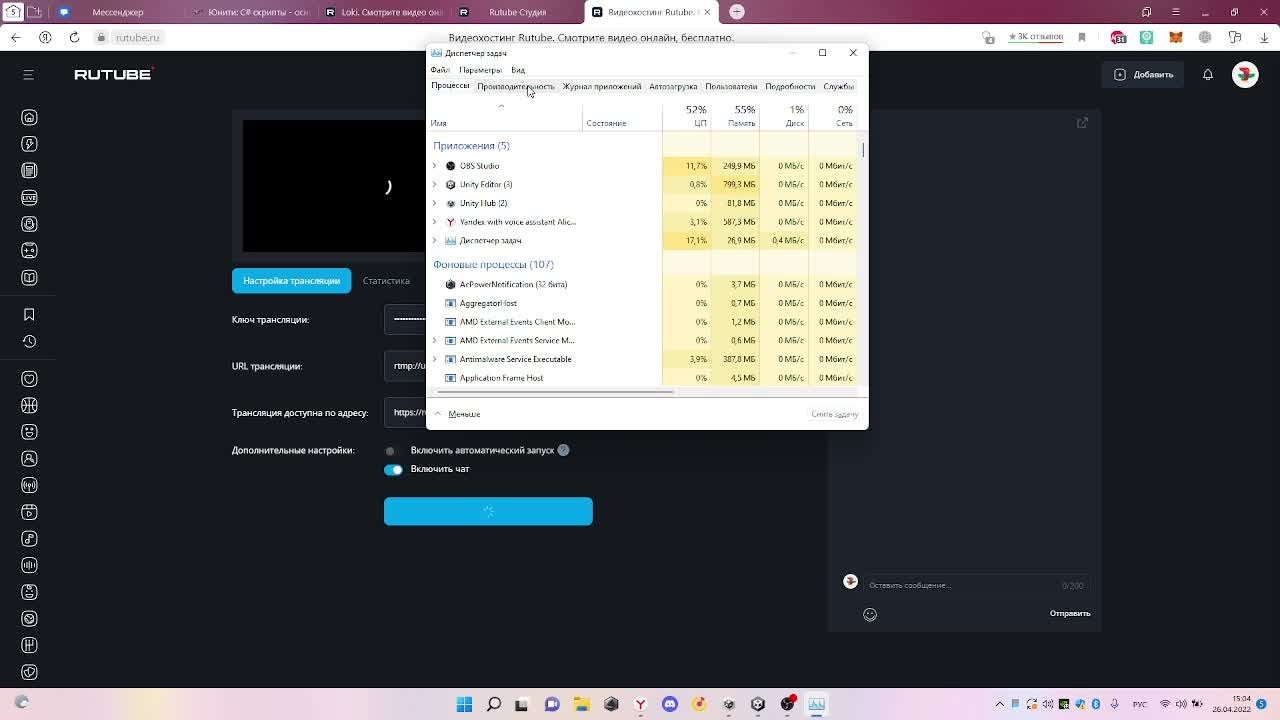
Task: Switch to the Подробности tab
Action: (x=790, y=86)
